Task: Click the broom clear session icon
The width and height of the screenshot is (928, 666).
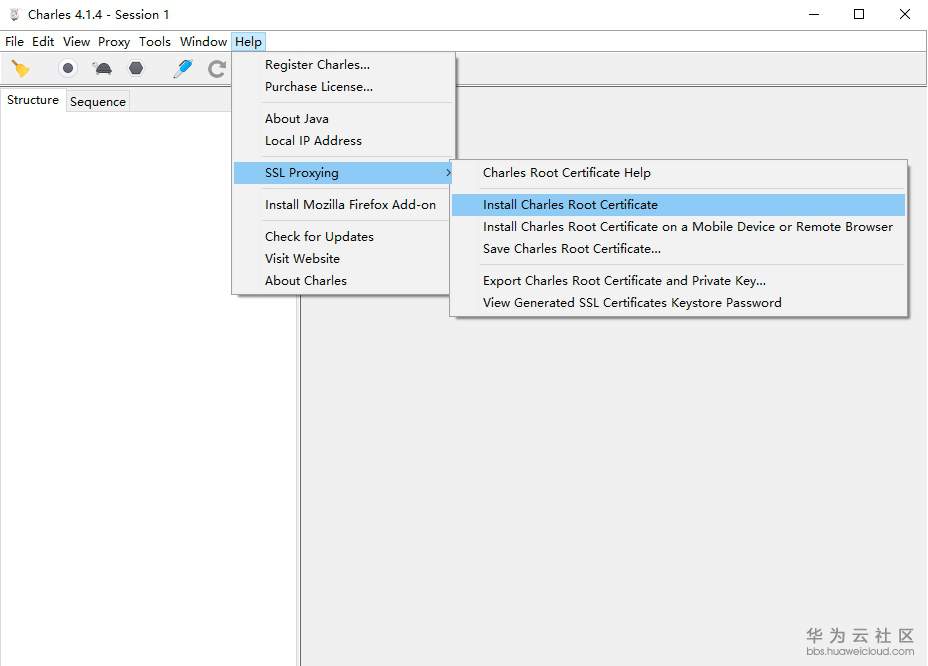Action: click(20, 69)
